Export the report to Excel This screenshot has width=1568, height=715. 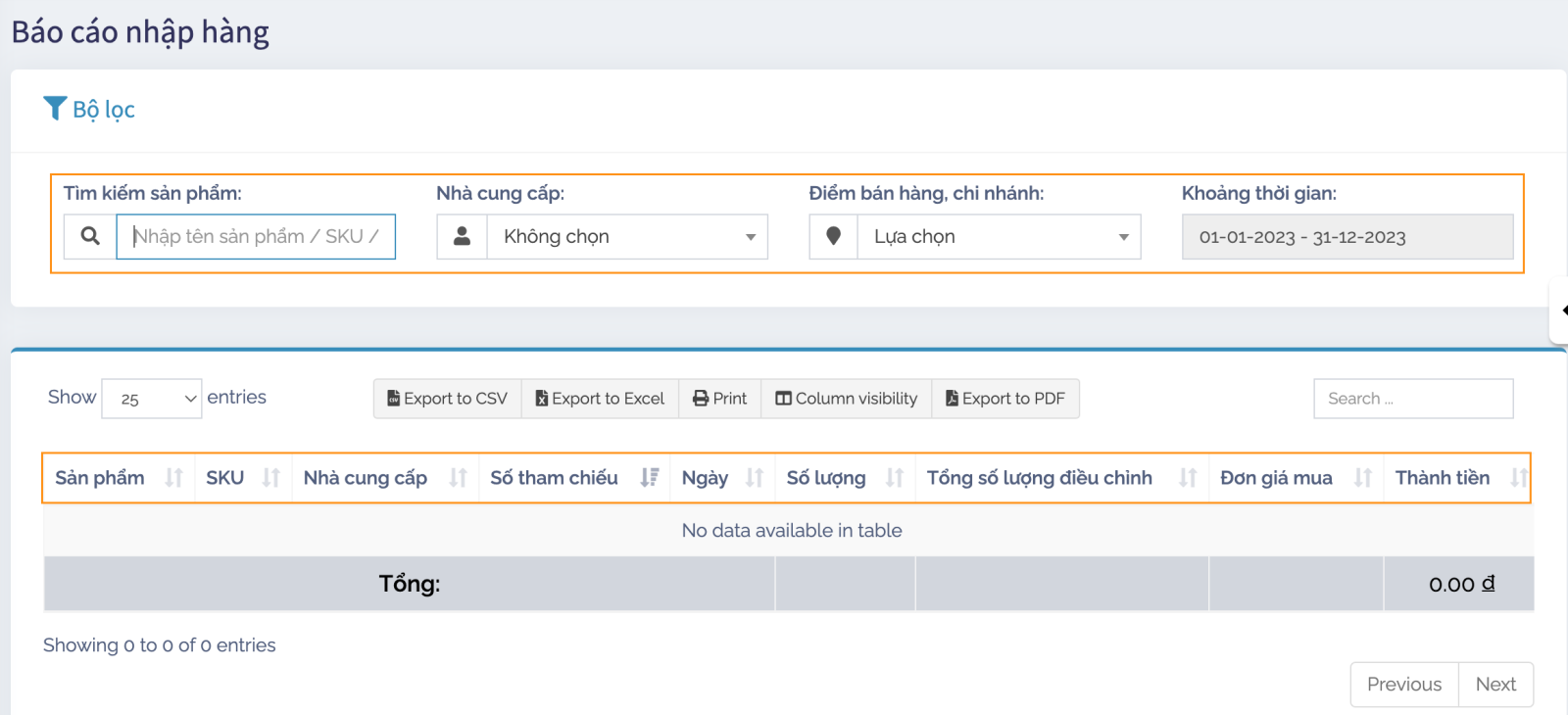click(x=600, y=399)
